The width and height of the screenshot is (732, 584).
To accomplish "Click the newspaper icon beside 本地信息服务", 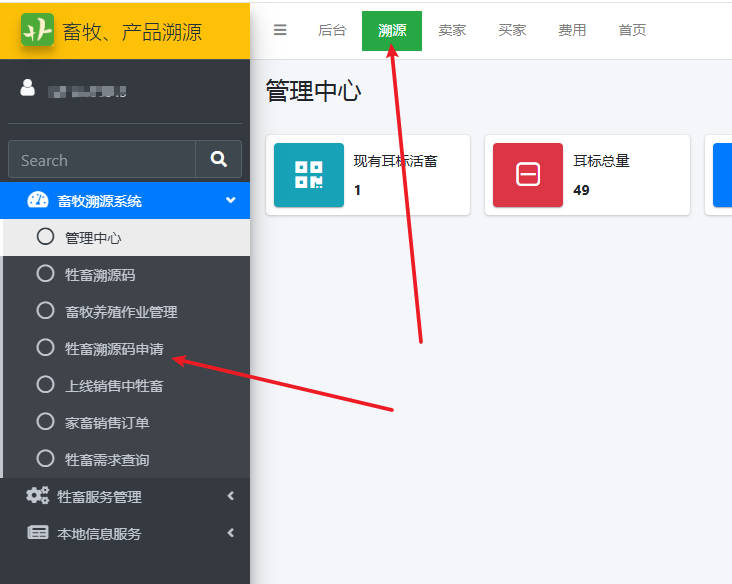I will click(x=38, y=532).
